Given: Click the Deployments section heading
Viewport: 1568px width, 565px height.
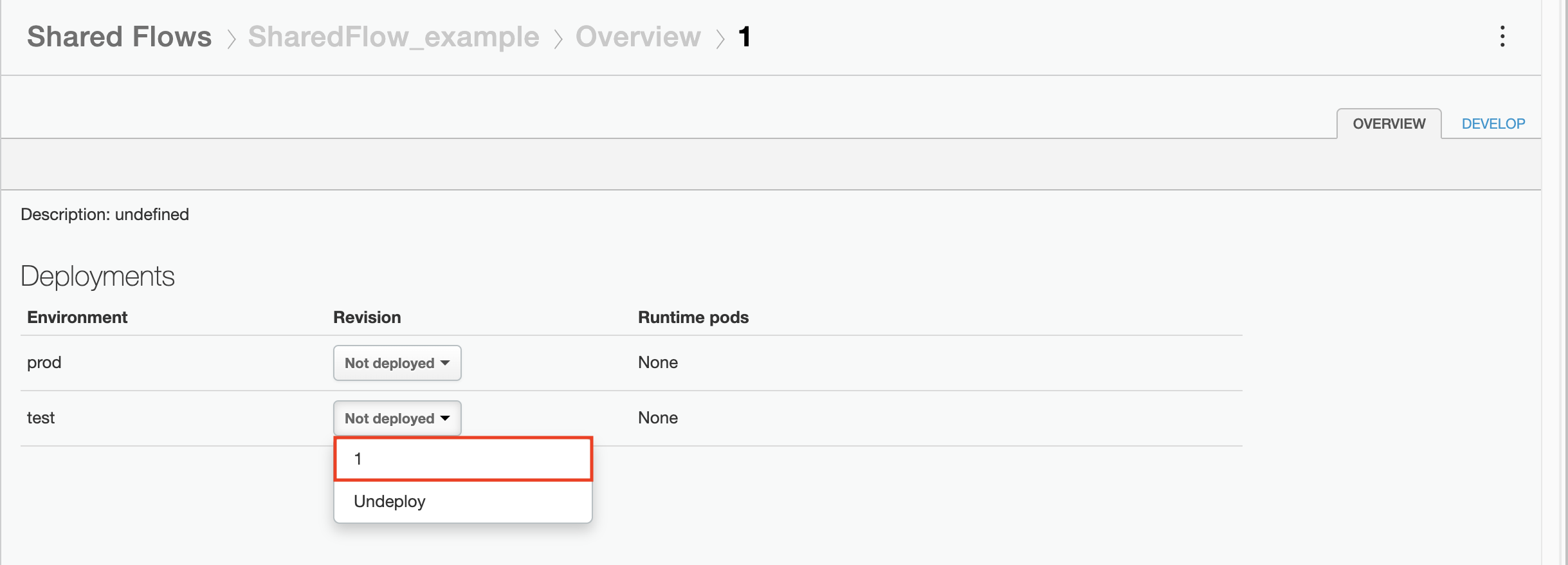Looking at the screenshot, I should (x=98, y=275).
